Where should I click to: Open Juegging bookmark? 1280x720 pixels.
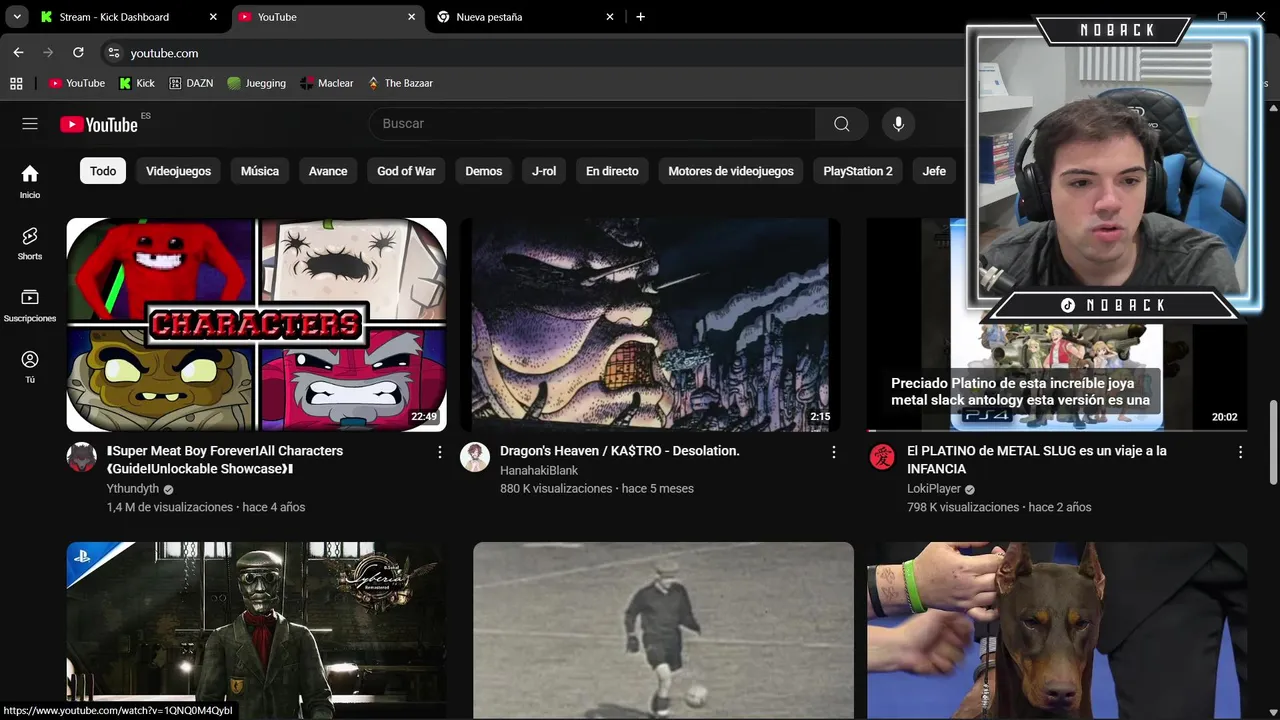[257, 83]
